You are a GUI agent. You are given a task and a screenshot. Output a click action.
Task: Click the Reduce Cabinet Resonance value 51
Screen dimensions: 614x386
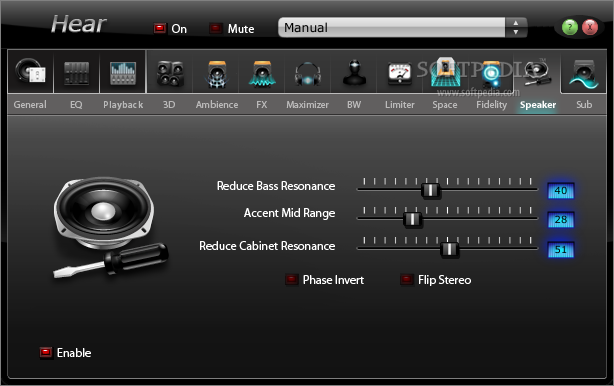(x=561, y=250)
